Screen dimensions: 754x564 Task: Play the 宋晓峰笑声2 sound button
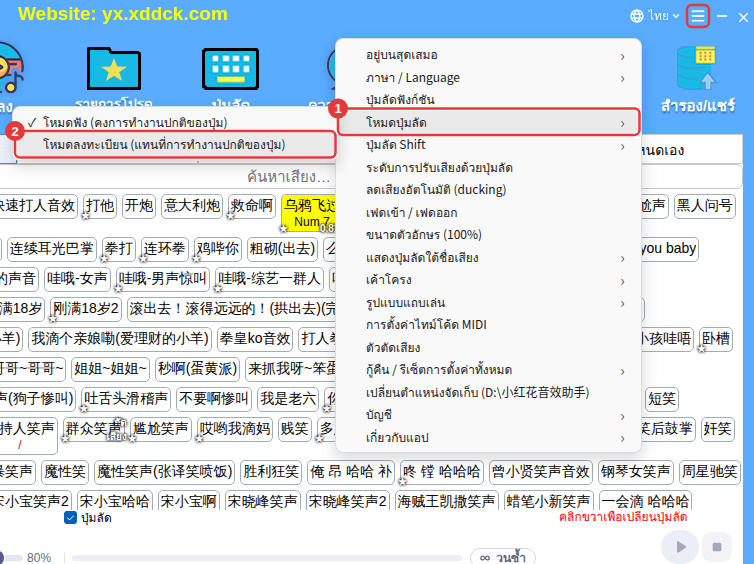coord(347,501)
